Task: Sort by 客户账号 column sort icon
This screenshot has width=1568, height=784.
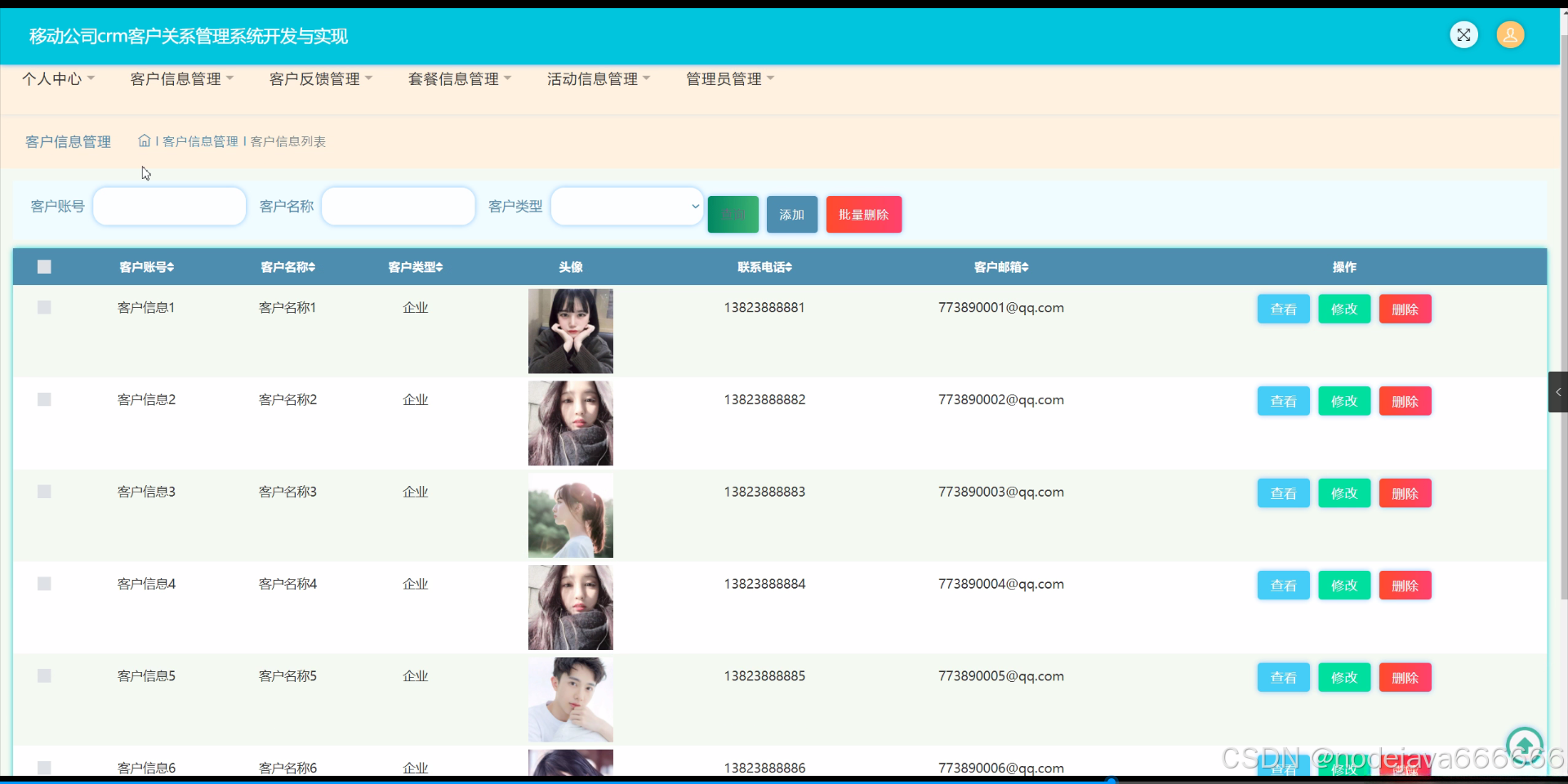Action: 171,267
